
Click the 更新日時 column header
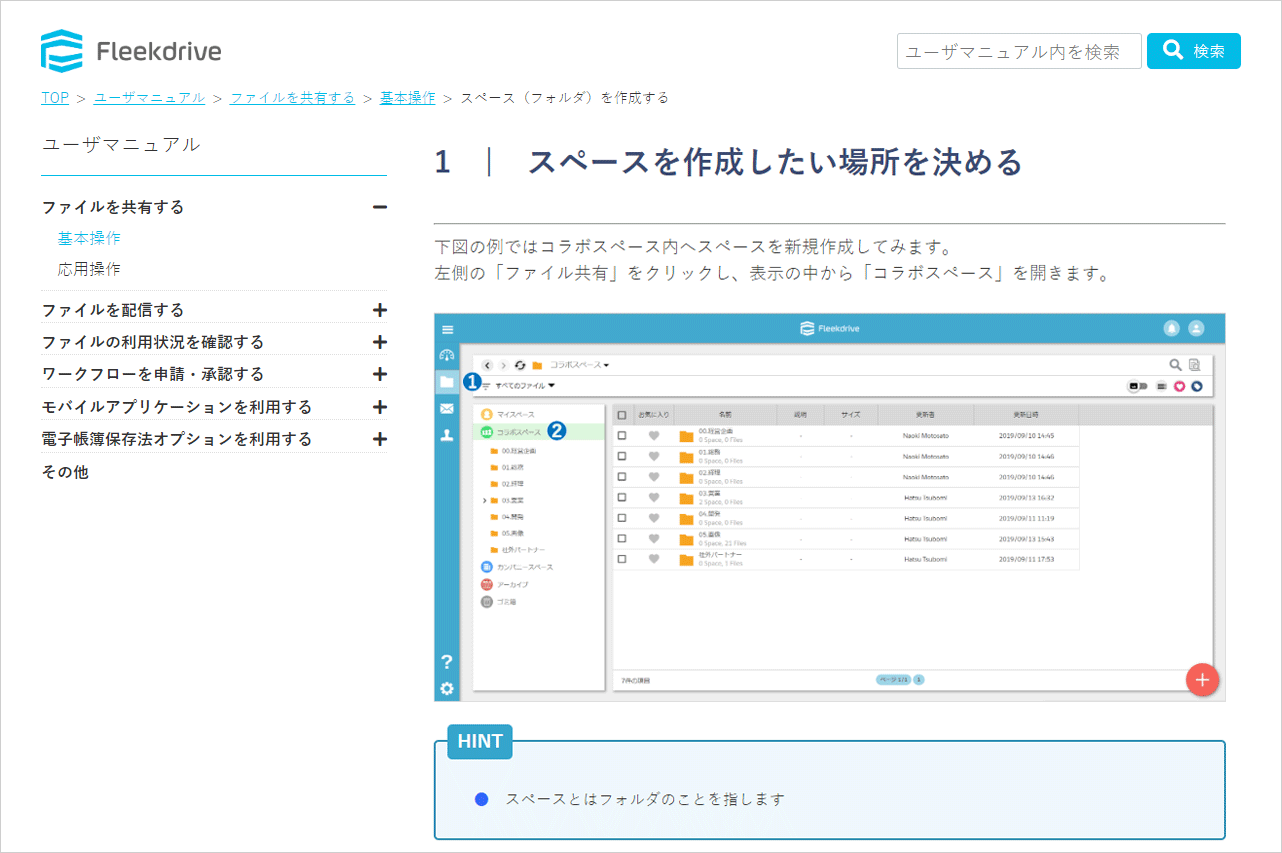(x=1026, y=414)
